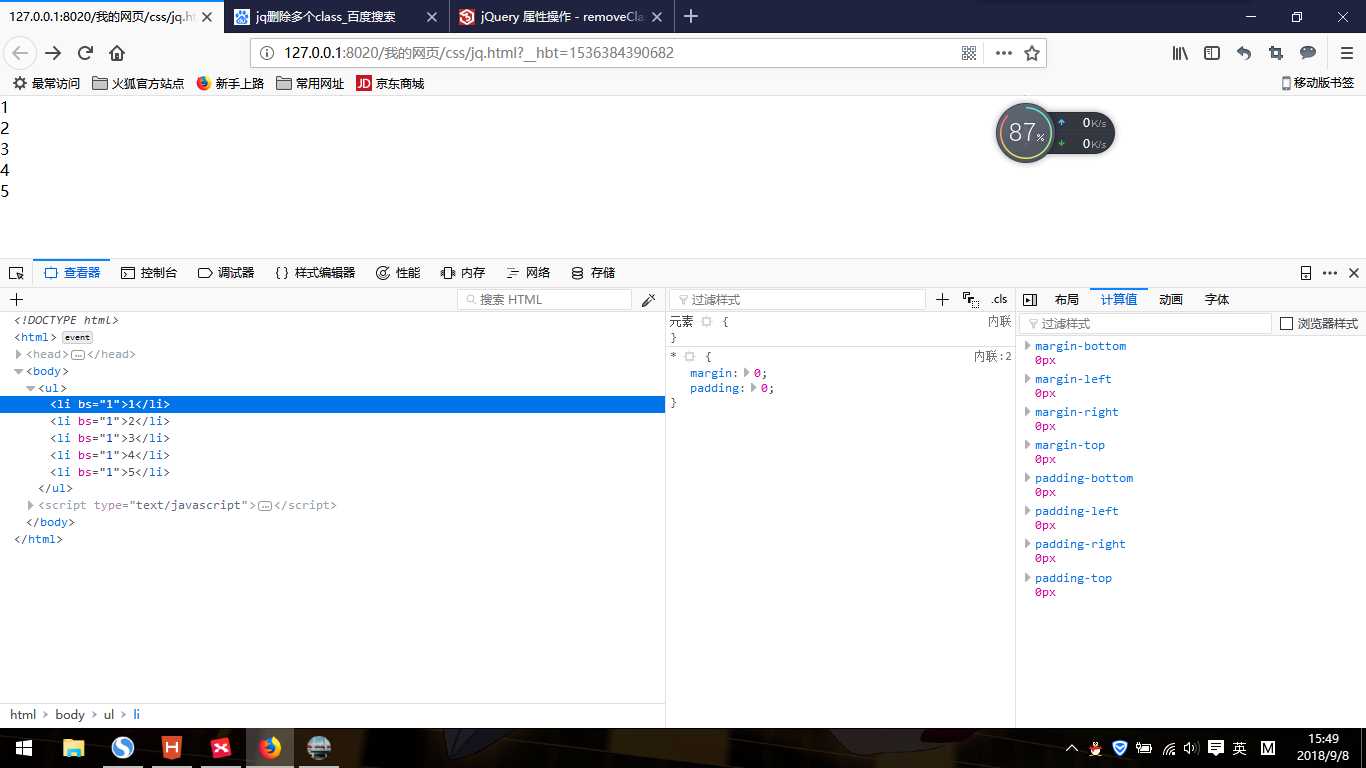The width and height of the screenshot is (1366, 768).
Task: Open the 京东商城 bookmark
Action: click(x=390, y=84)
